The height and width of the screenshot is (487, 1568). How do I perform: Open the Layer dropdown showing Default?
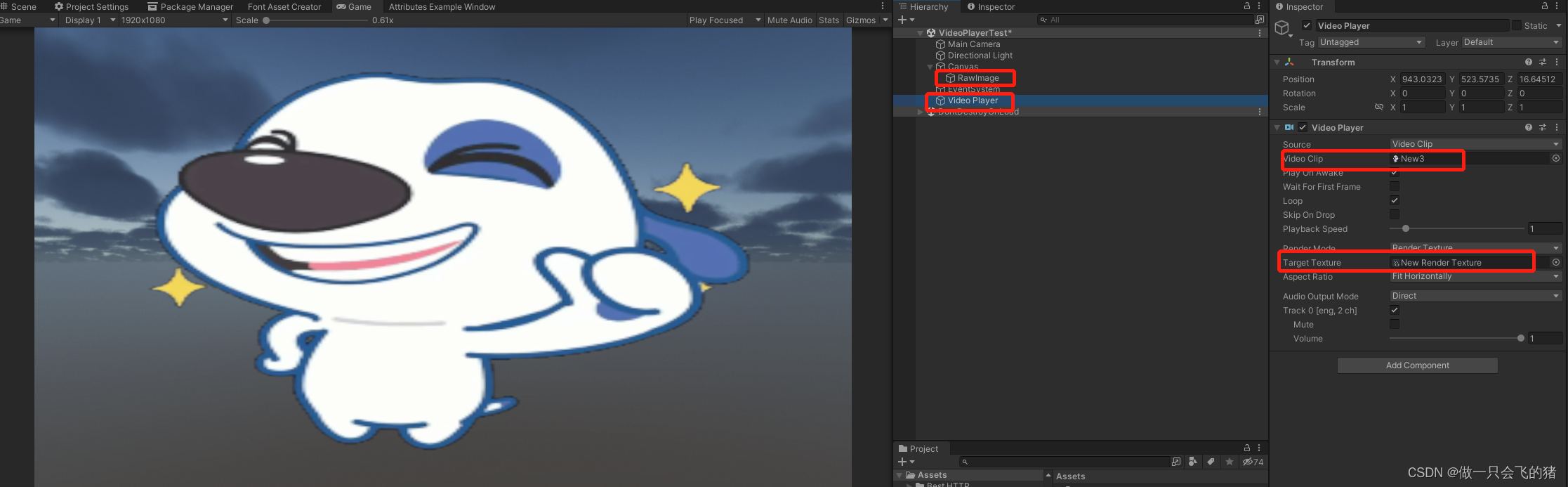pos(1511,42)
